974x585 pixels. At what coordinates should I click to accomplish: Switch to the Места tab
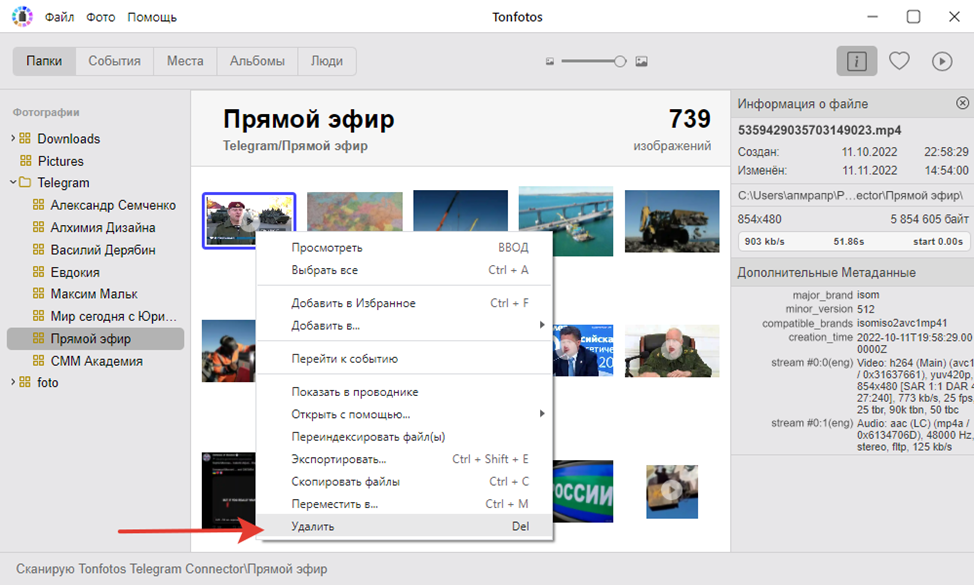pyautogui.click(x=185, y=61)
